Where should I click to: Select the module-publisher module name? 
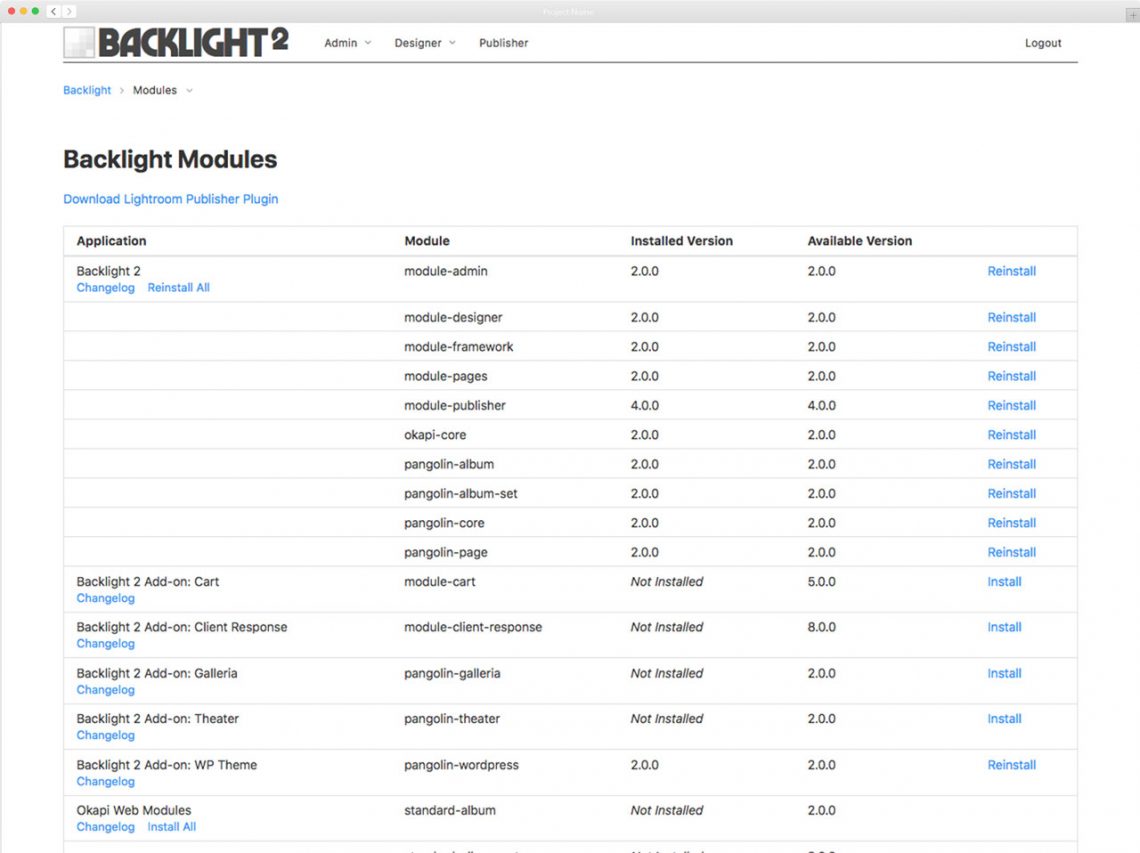point(454,406)
